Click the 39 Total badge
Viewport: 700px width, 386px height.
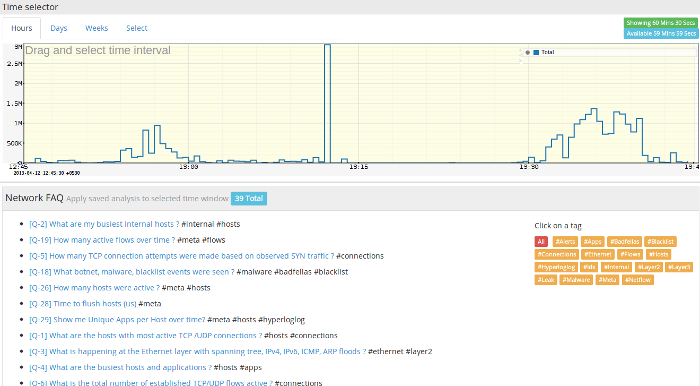point(249,199)
